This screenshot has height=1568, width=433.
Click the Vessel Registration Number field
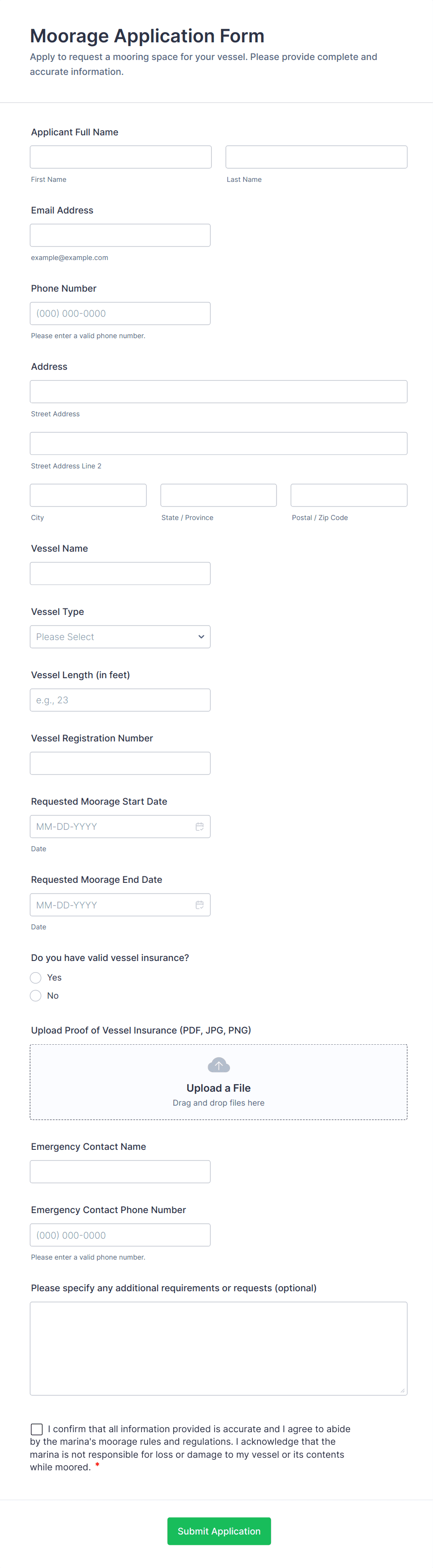click(120, 763)
